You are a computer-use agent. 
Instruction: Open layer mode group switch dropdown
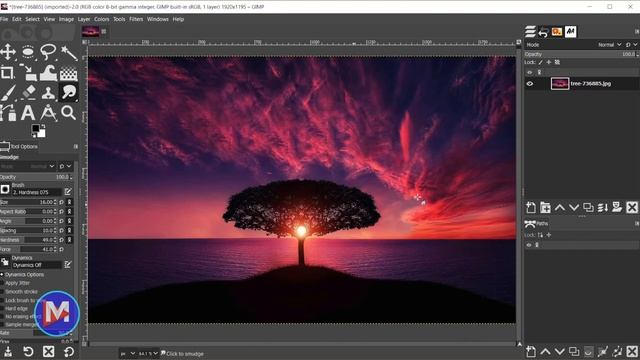pyautogui.click(x=631, y=44)
